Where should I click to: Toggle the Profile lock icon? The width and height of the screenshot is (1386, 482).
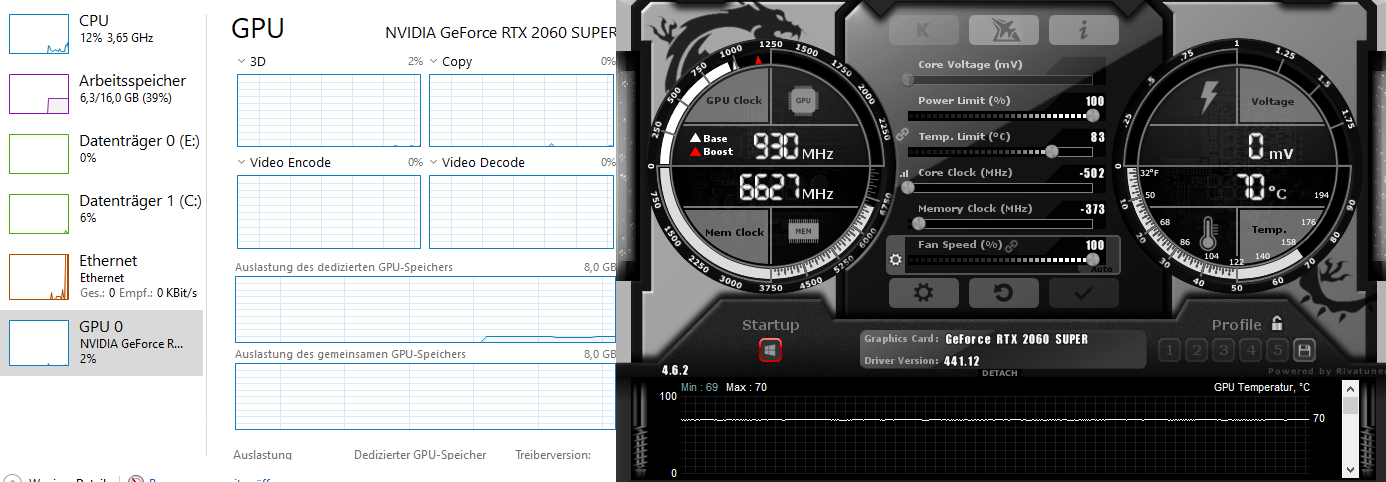(1277, 324)
